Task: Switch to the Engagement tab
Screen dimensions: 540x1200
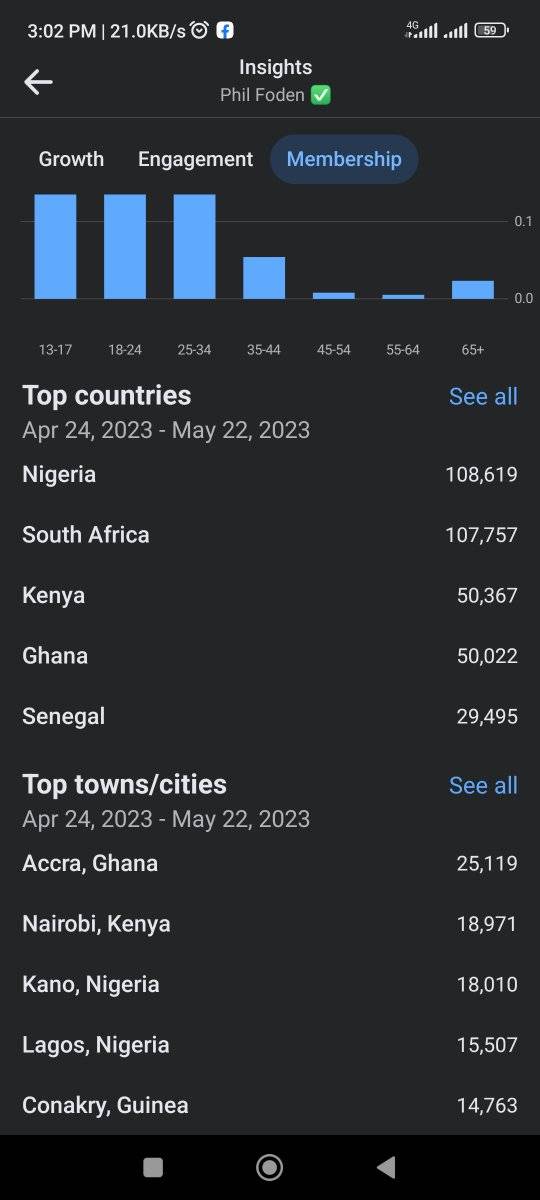Action: 195,159
